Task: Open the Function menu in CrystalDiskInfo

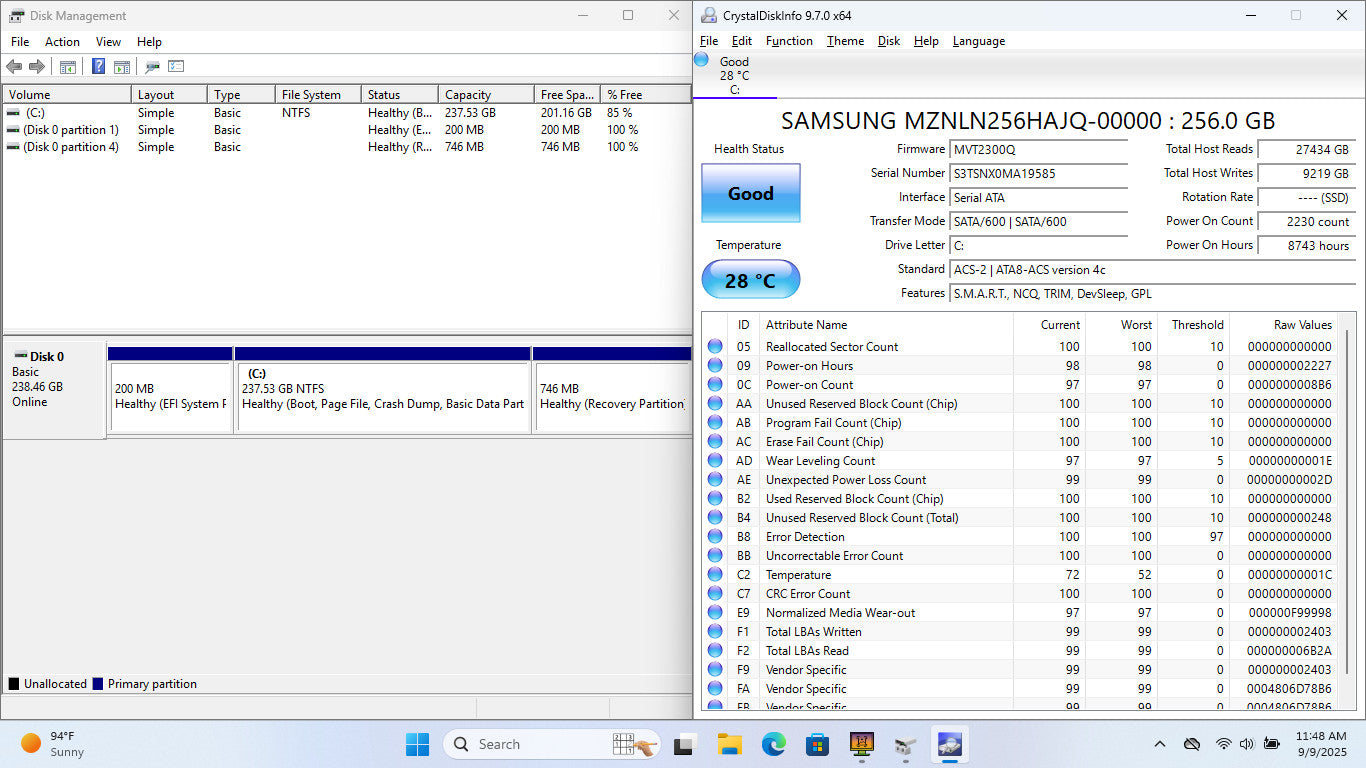Action: [789, 41]
